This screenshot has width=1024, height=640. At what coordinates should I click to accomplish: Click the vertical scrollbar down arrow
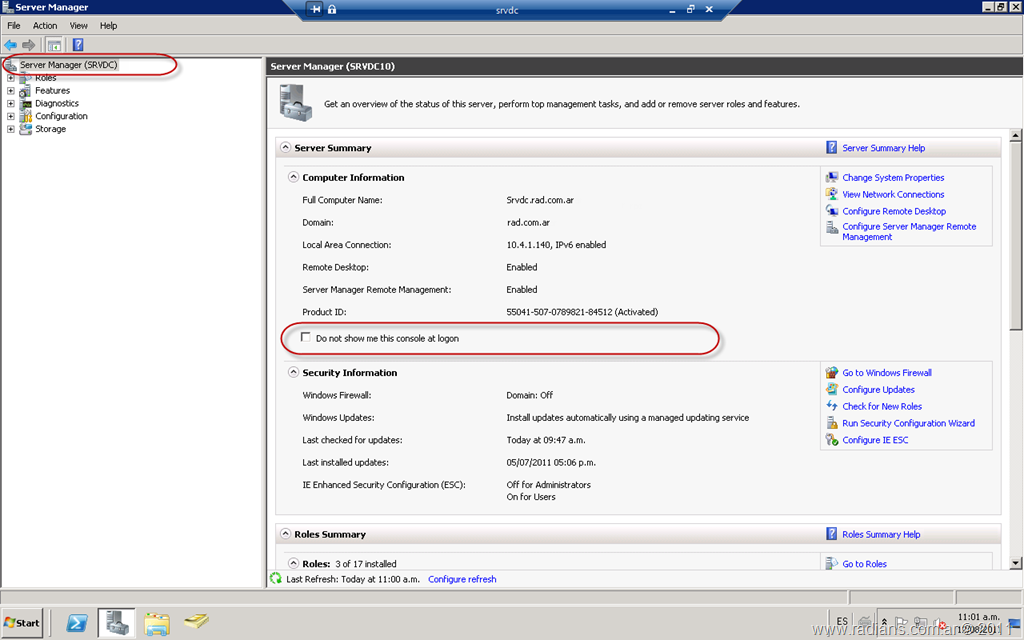(1016, 563)
